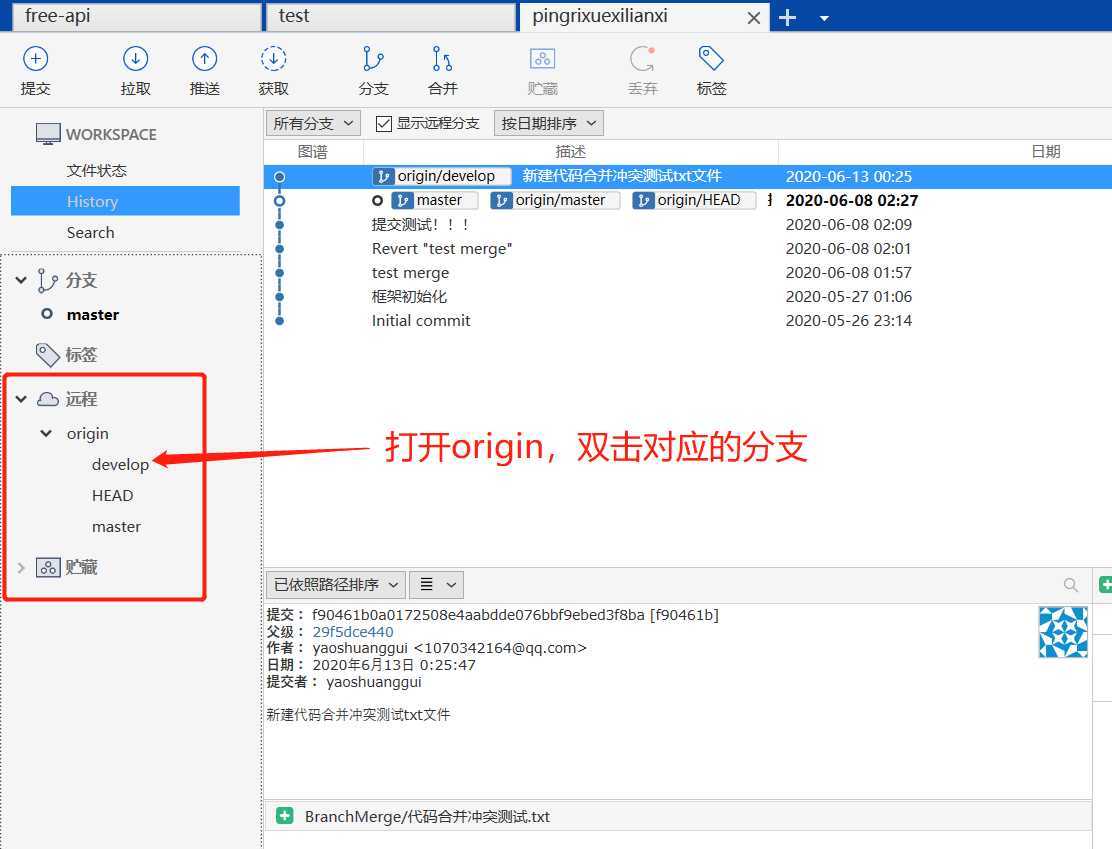
Task: Open a new tab with the plus icon
Action: point(787,18)
